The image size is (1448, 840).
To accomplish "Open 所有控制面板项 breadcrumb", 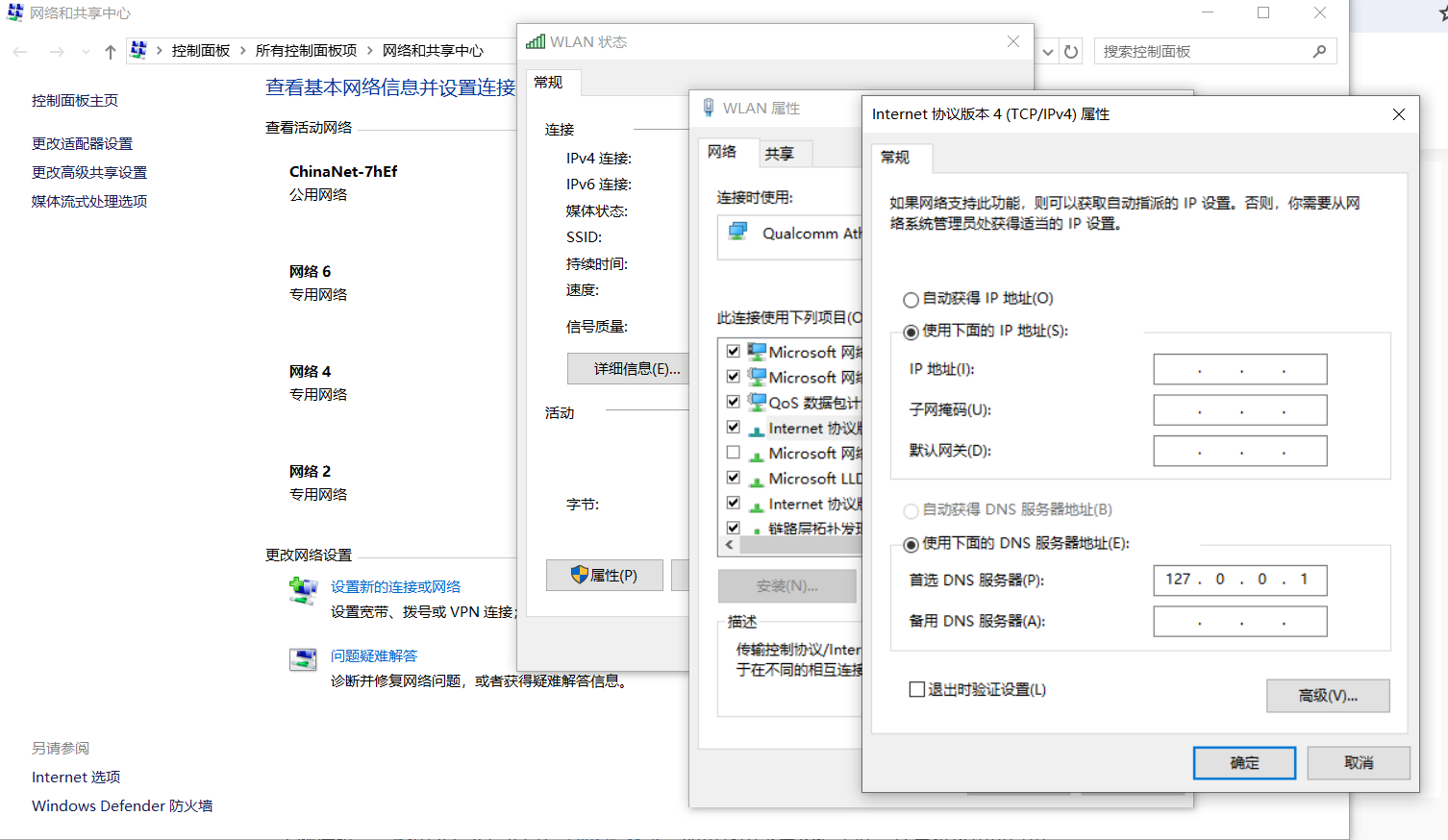I will 306,50.
